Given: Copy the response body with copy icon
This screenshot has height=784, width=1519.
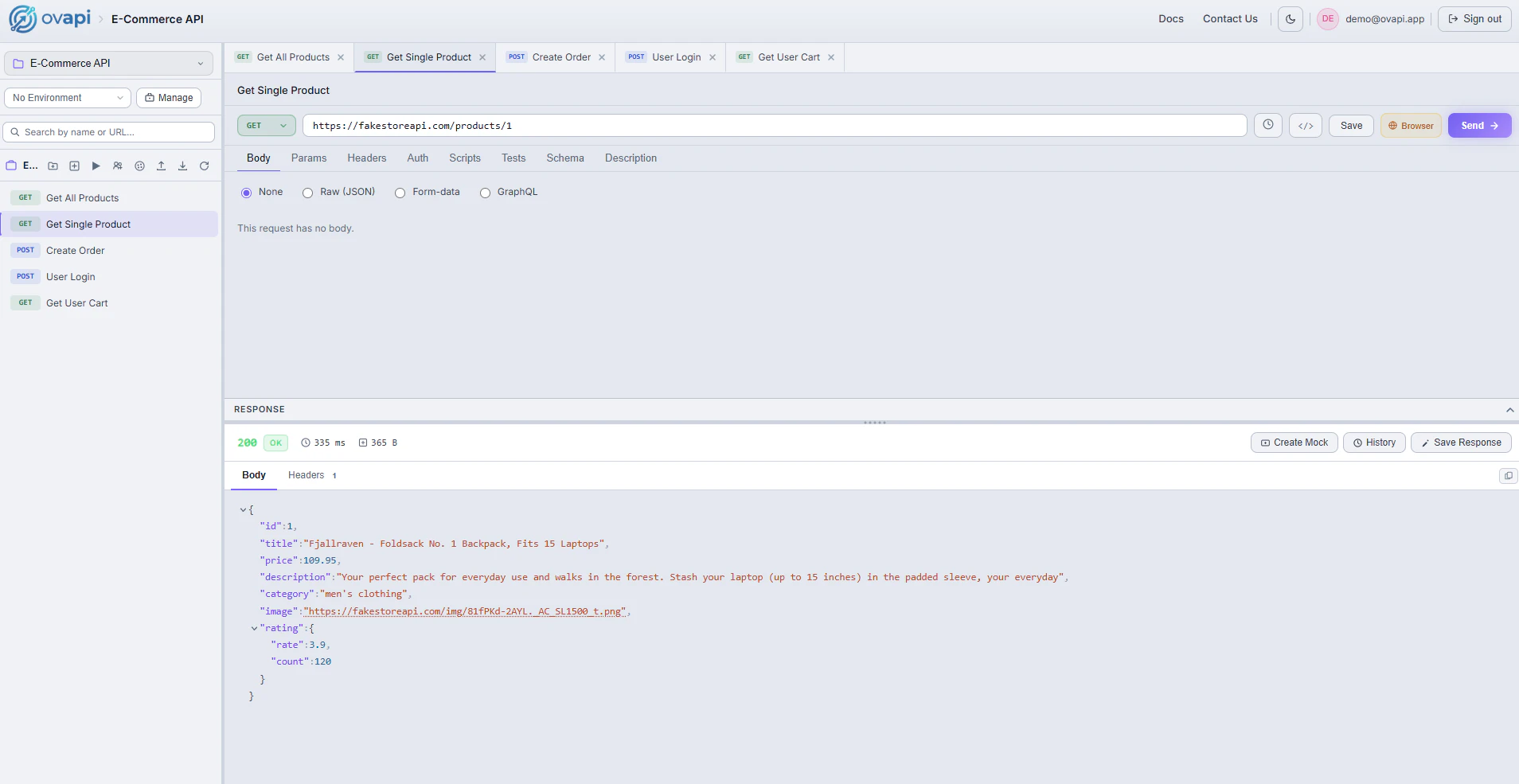Looking at the screenshot, I should [1509, 475].
